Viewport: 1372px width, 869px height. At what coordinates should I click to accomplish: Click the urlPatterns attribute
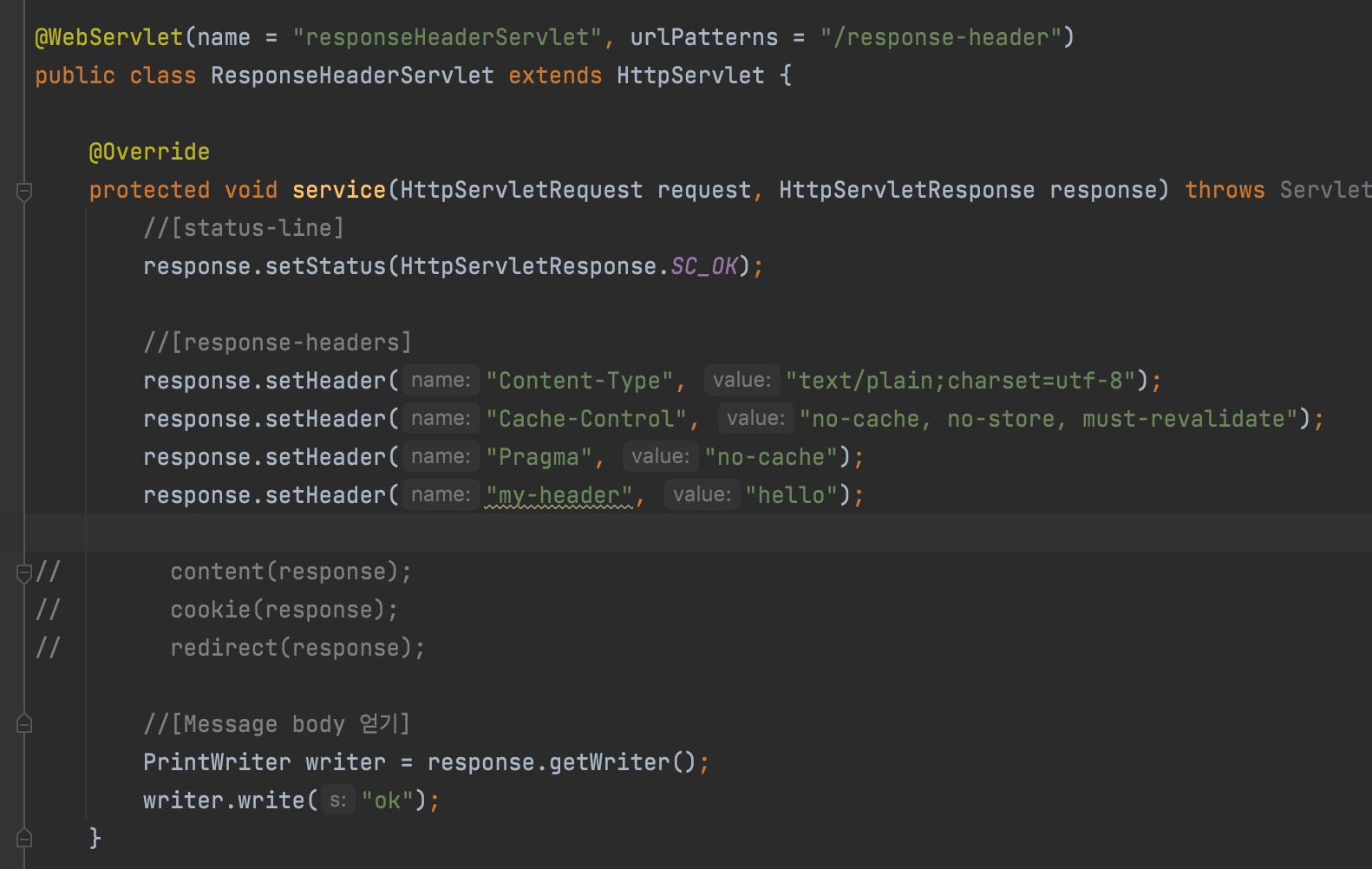tap(704, 37)
